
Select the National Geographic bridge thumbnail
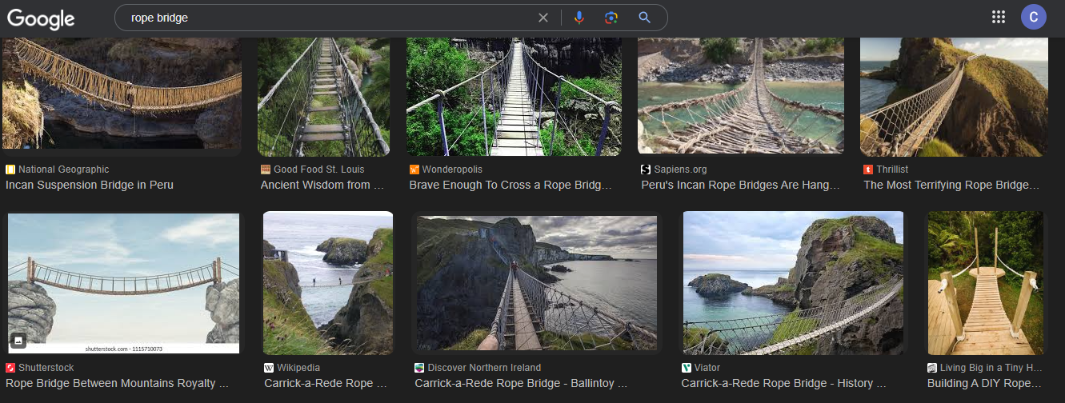tap(121, 95)
